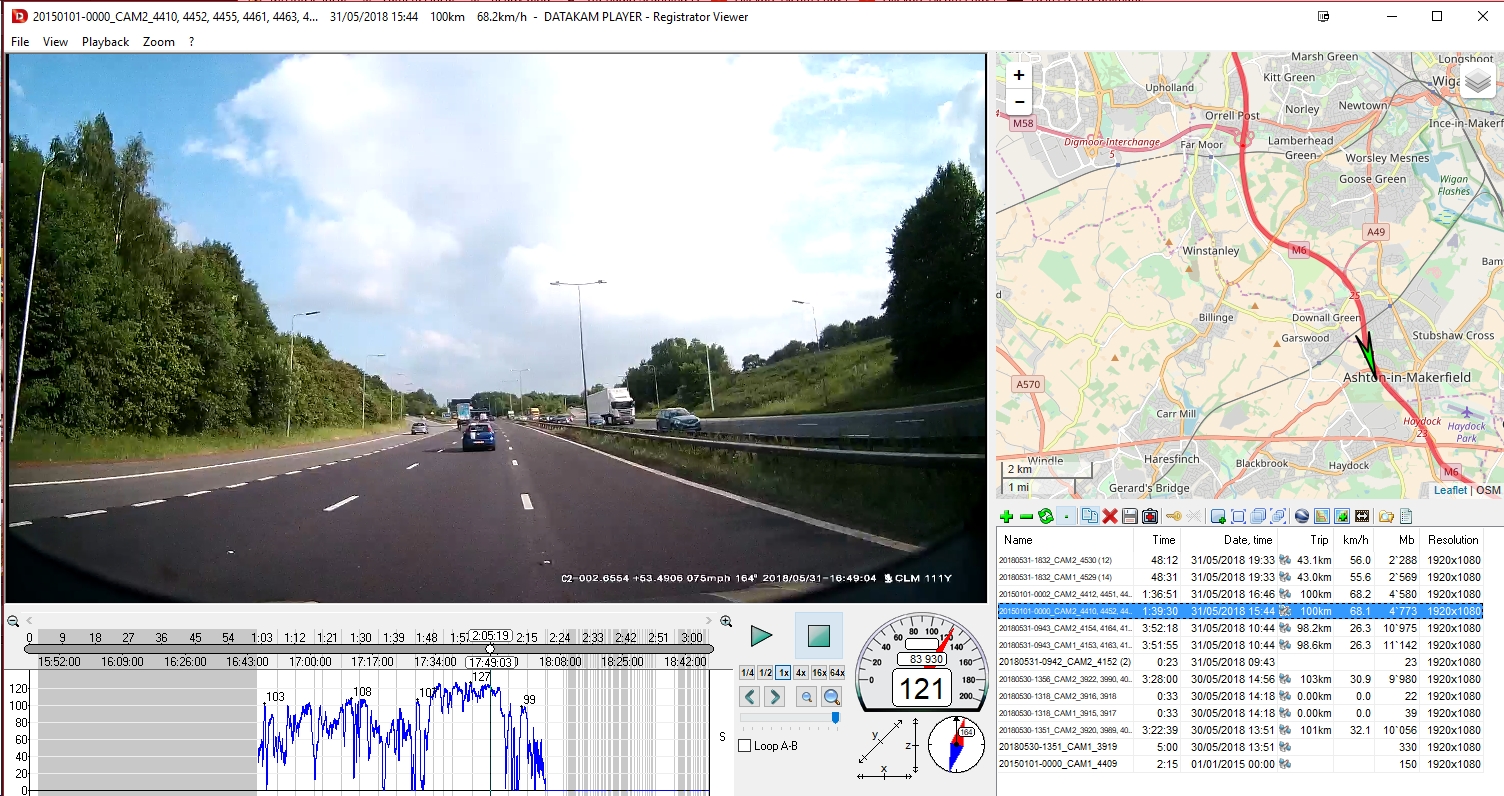The image size is (1504, 796).
Task: Zoom out timeline with left magnifier
Action: [x=13, y=621]
